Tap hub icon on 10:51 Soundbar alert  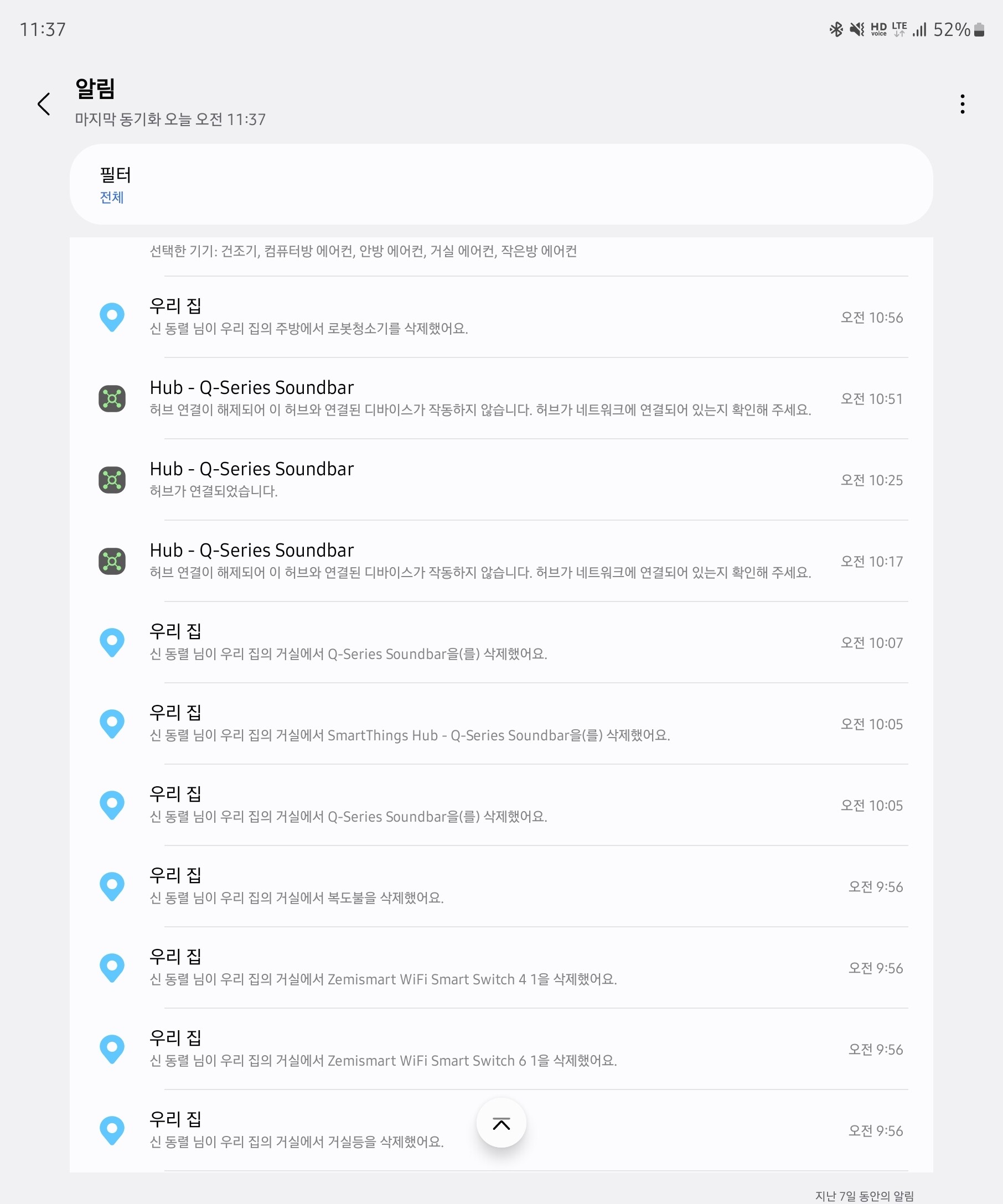point(112,398)
